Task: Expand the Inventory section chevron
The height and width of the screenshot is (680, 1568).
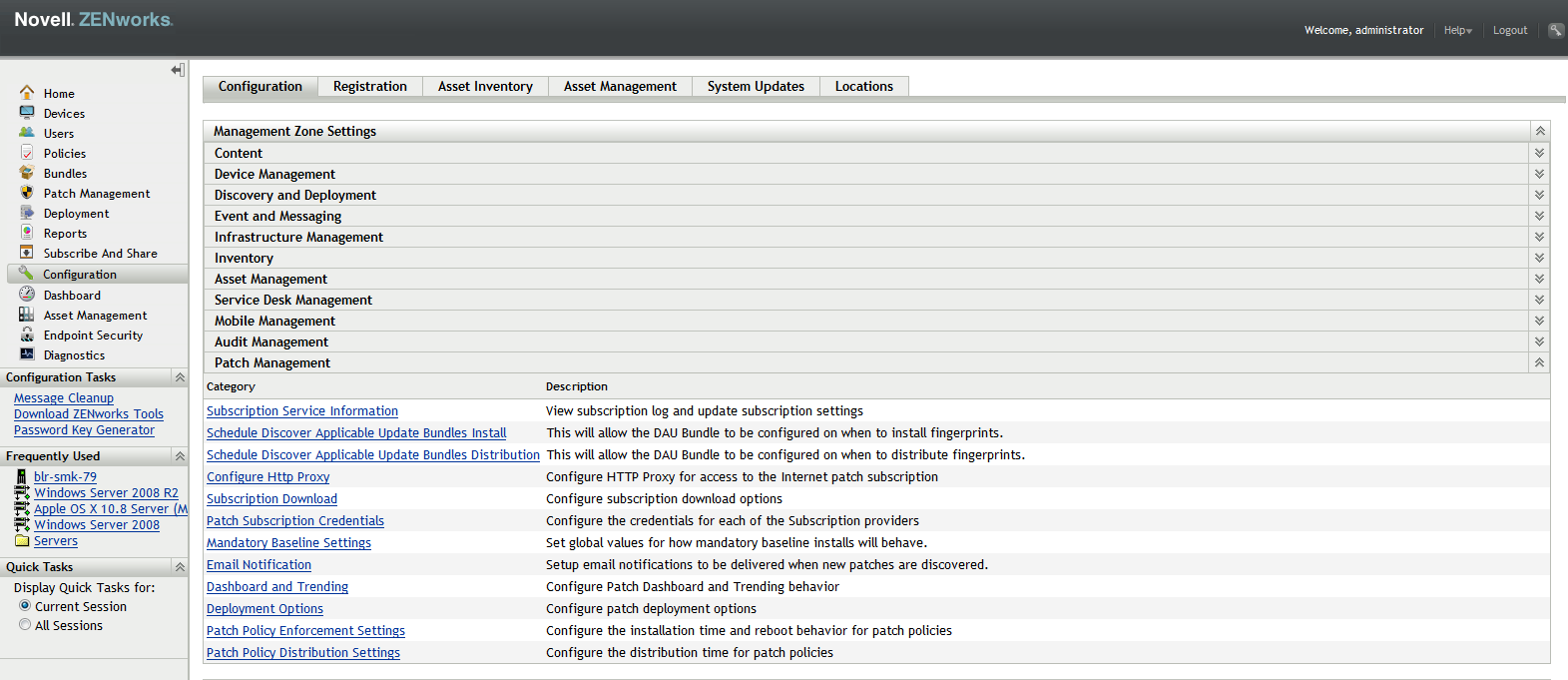Action: [x=1540, y=258]
